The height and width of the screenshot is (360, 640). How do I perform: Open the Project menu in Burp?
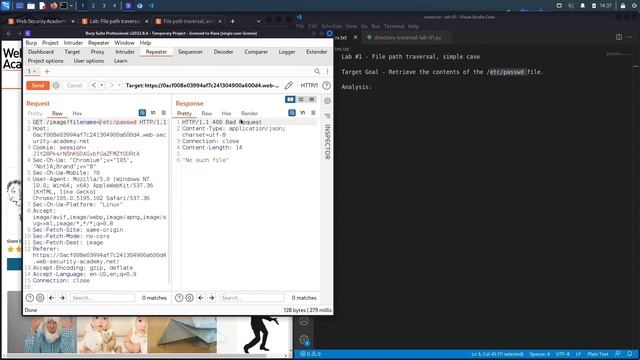50,43
